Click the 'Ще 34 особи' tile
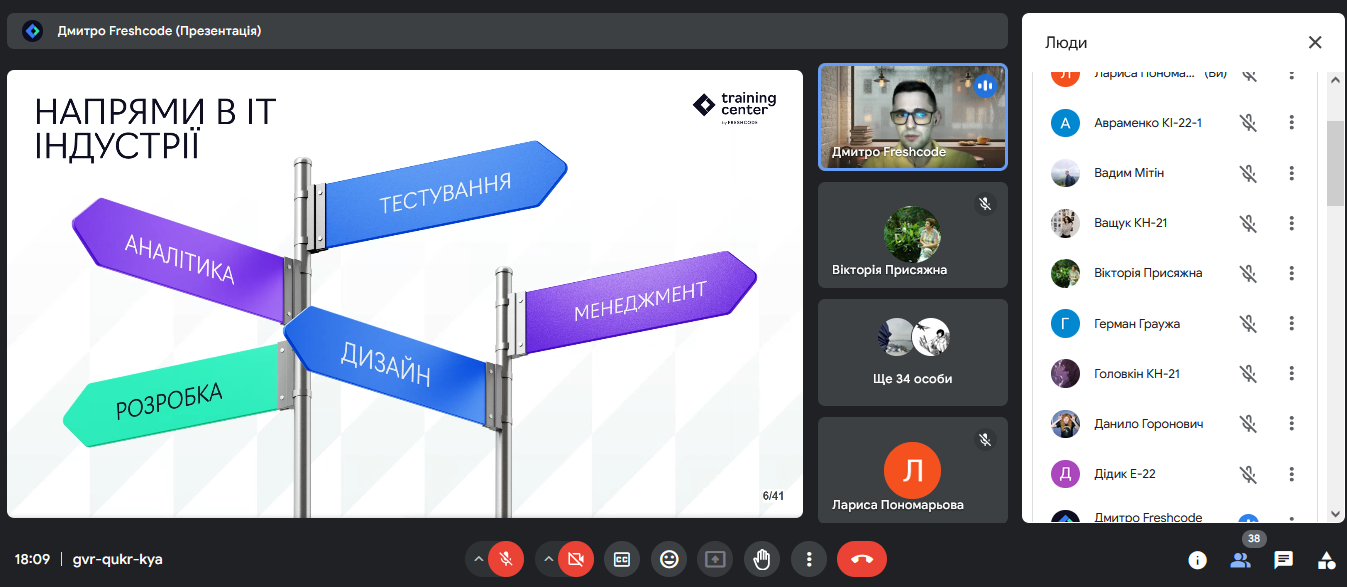1347x587 pixels. point(912,352)
